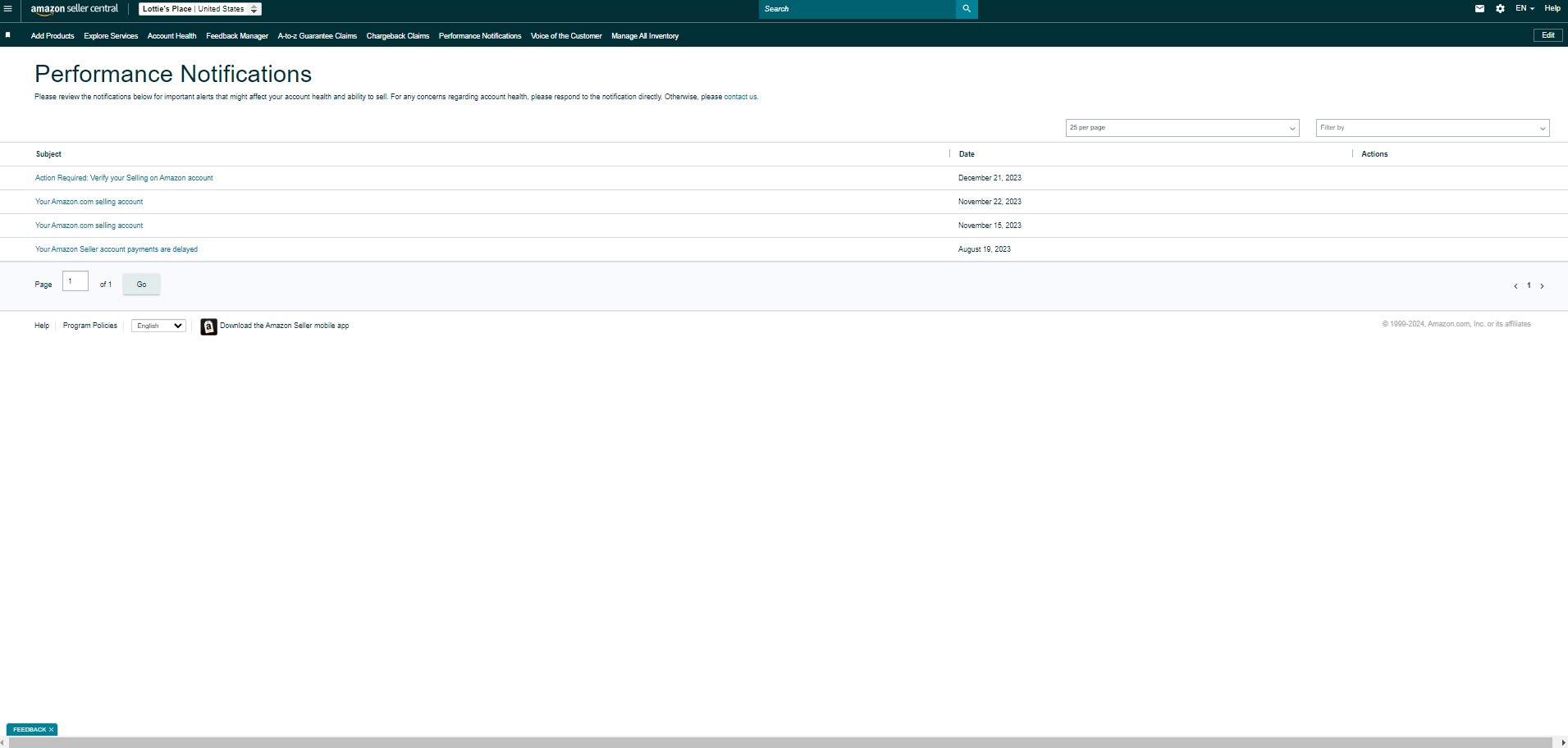Click the Date column header

click(x=967, y=154)
